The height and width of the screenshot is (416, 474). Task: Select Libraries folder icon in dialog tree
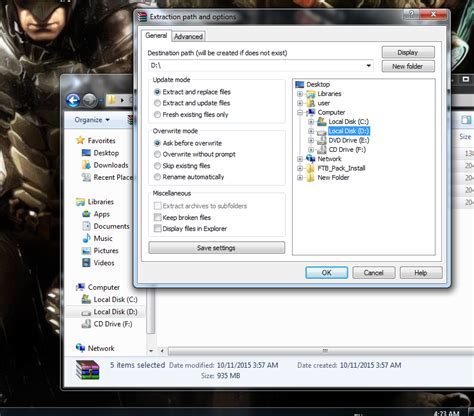coord(311,94)
